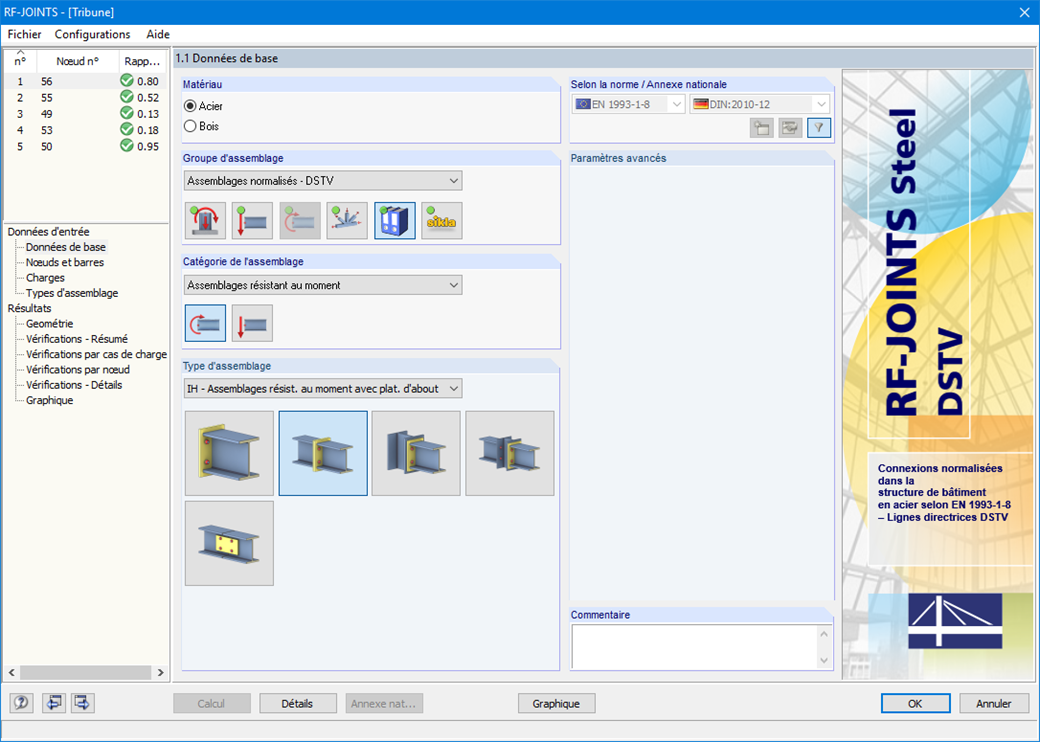Open Types d'assemblage tree item
Image resolution: width=1040 pixels, height=742 pixels.
click(x=72, y=292)
